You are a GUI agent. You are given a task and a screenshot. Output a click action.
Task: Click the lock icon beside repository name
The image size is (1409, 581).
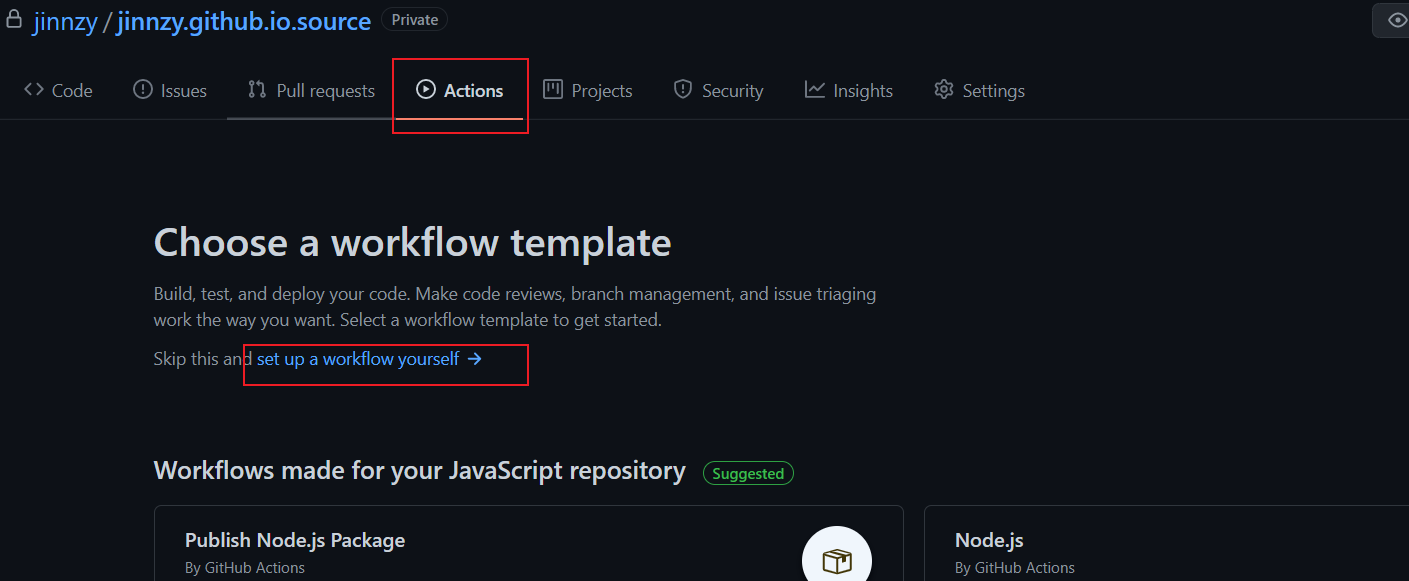pos(14,20)
